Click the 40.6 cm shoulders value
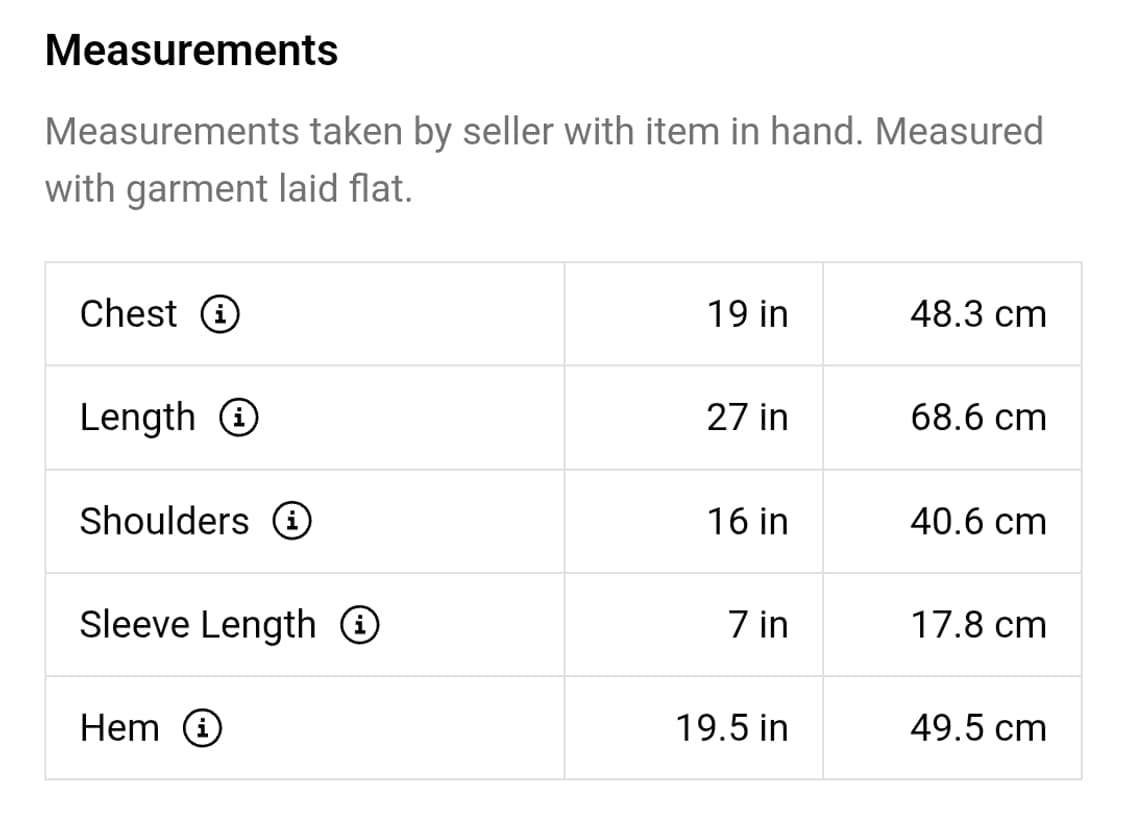This screenshot has width=1125, height=827. pyautogui.click(x=979, y=521)
